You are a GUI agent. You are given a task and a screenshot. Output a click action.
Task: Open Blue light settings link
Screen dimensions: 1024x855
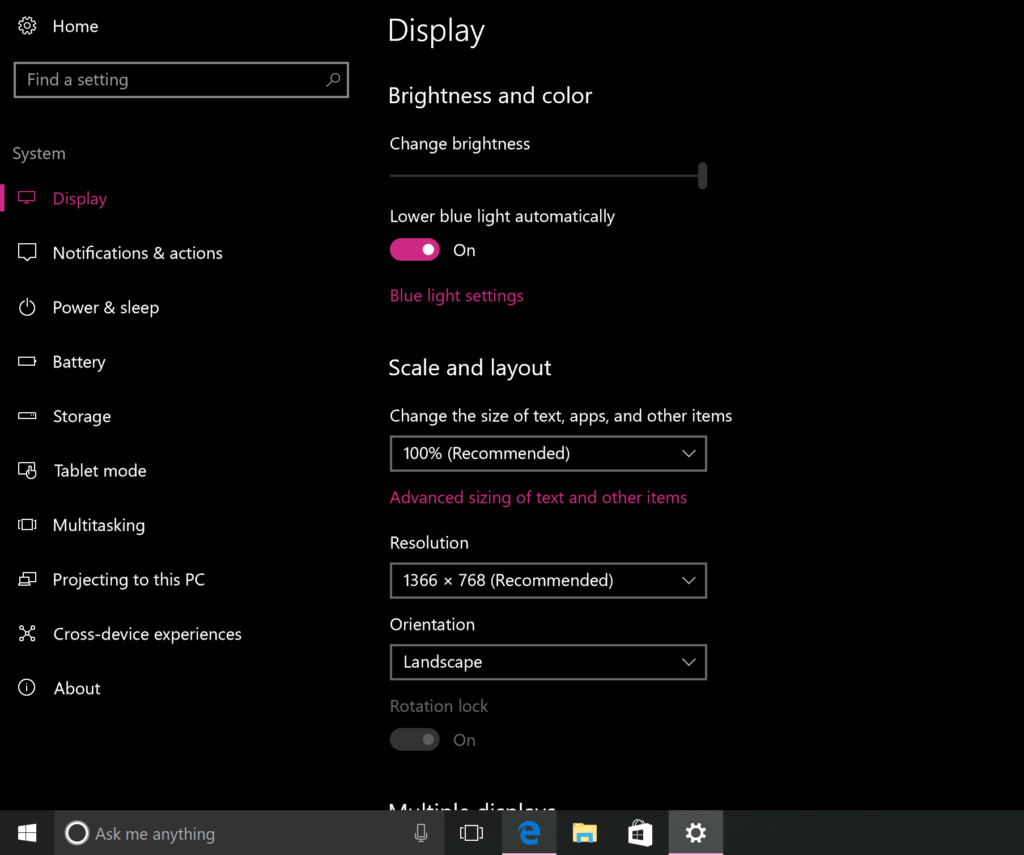coord(456,295)
